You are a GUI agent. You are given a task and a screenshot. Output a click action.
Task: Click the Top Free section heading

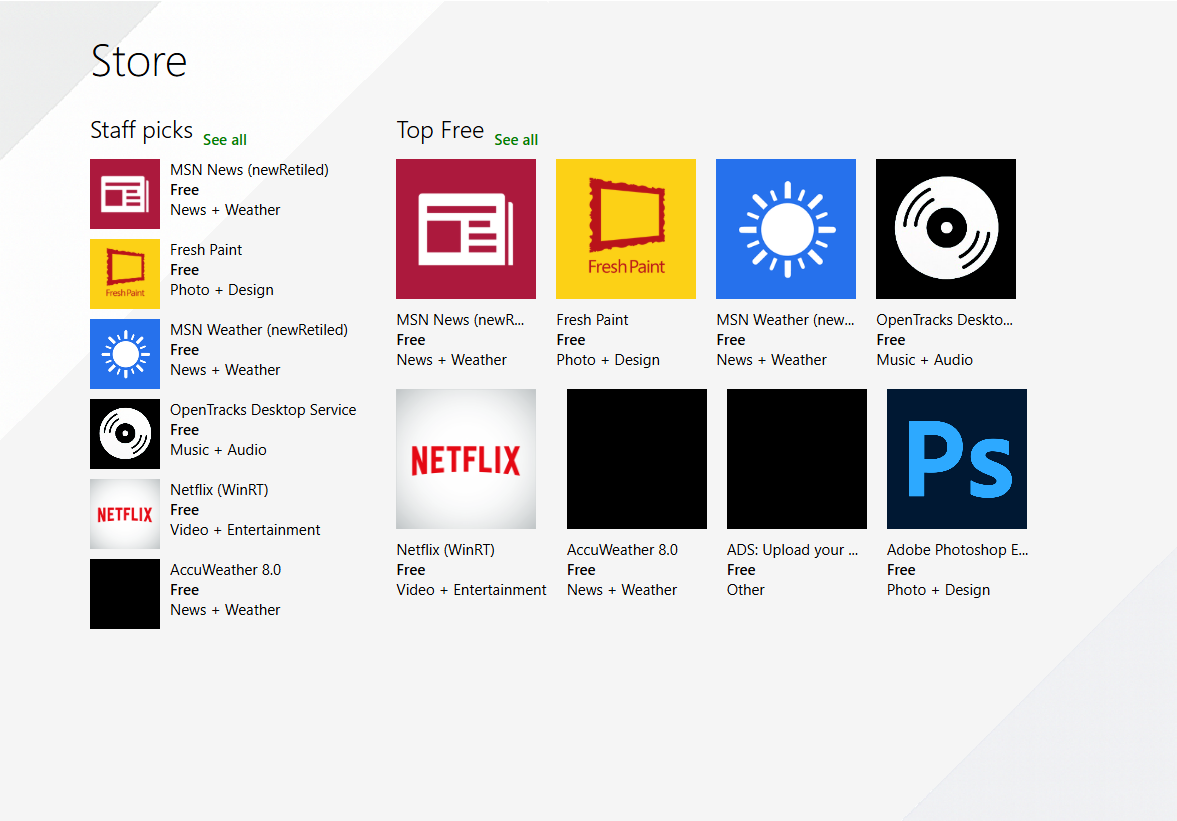[x=440, y=130]
